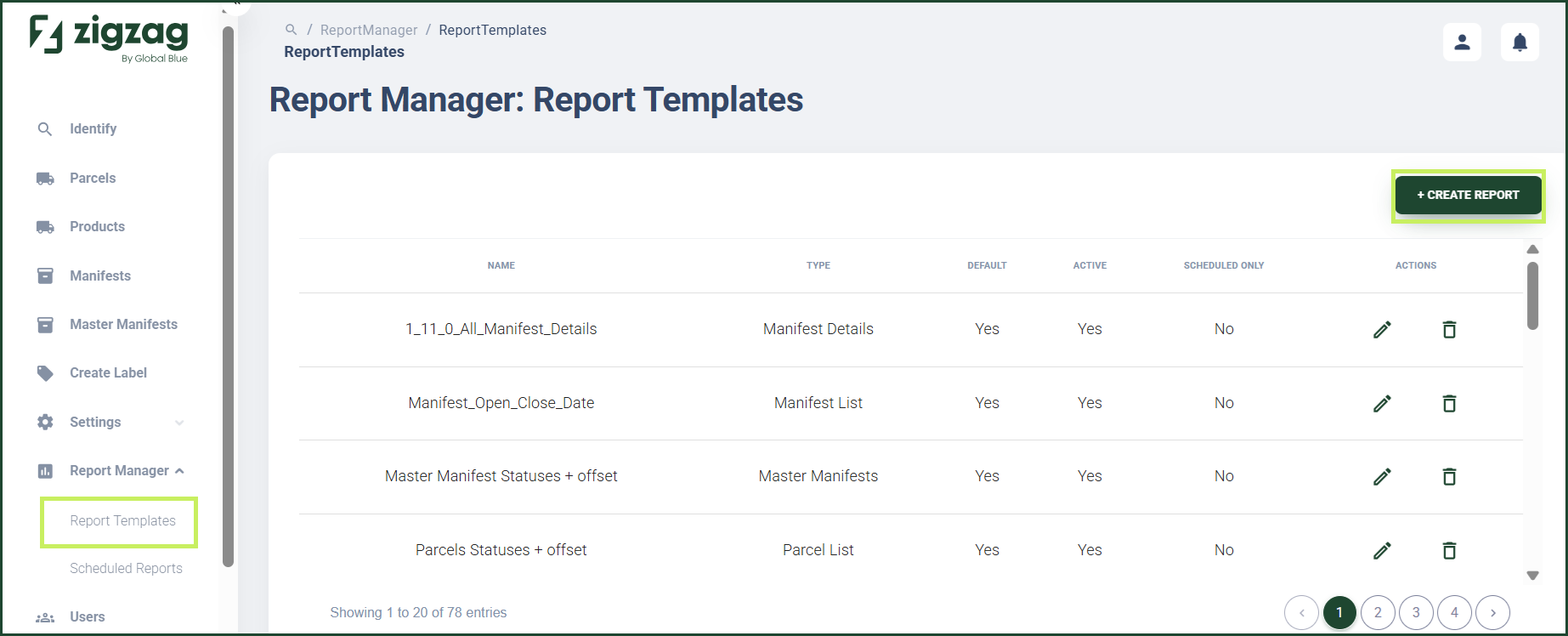Open Create Label in the sidebar
Image resolution: width=1568 pixels, height=636 pixels.
[x=108, y=373]
